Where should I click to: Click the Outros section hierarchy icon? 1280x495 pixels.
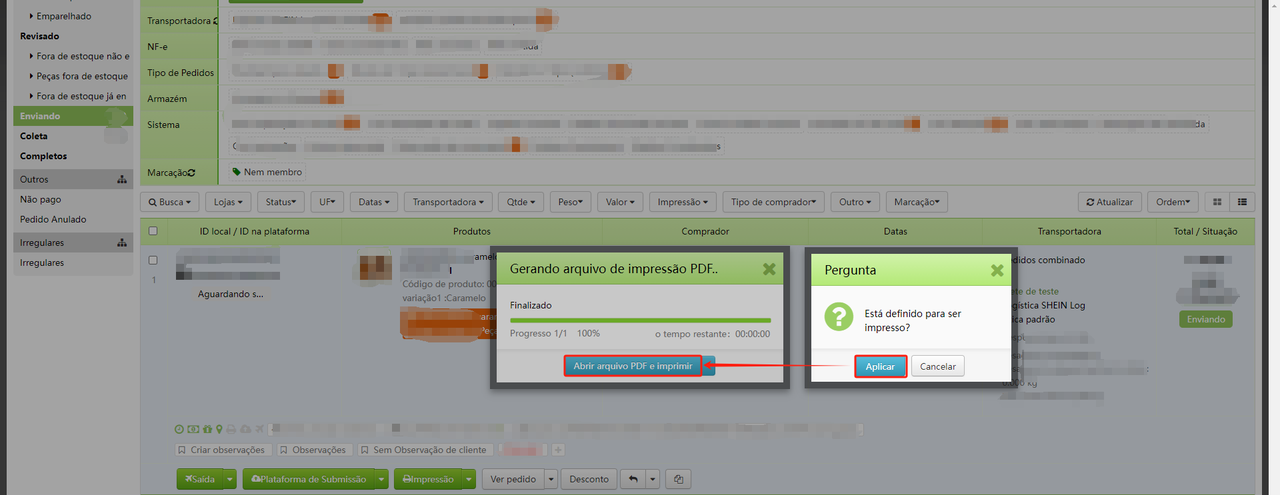point(122,180)
